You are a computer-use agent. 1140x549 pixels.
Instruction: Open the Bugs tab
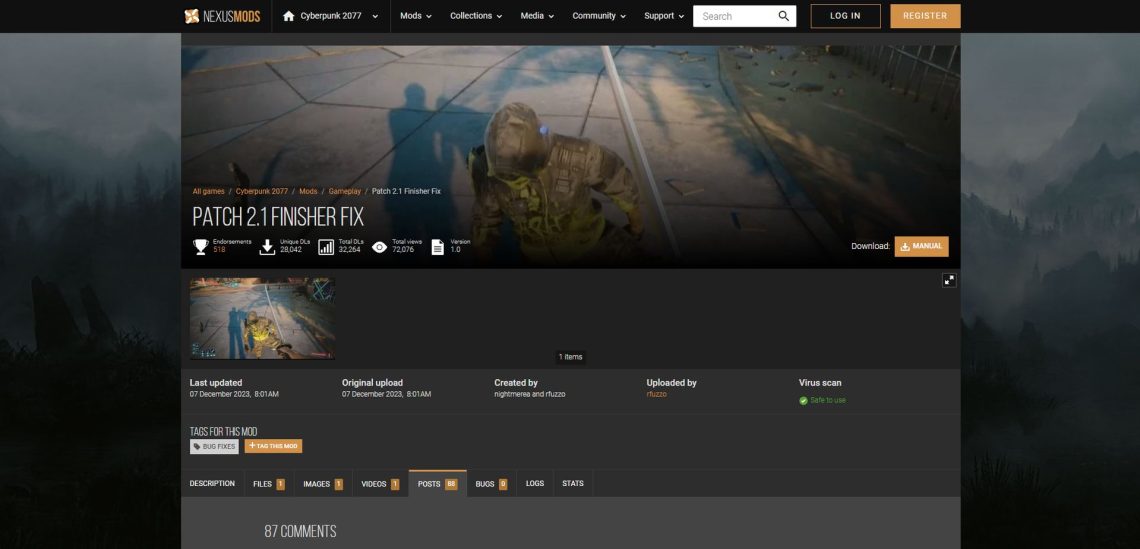[491, 484]
